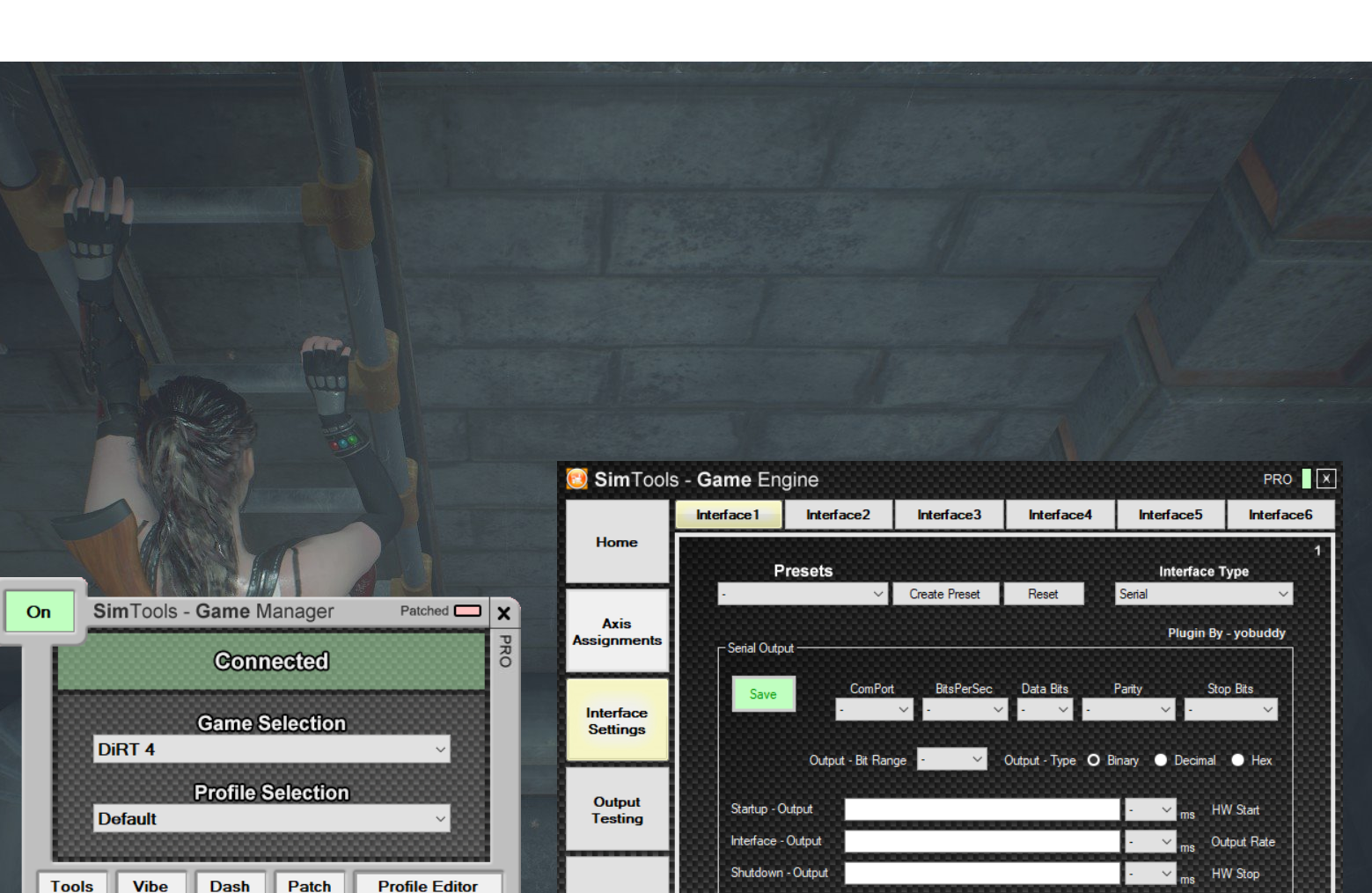Click the Reset button
This screenshot has height=893, width=1372.
coord(1043,594)
